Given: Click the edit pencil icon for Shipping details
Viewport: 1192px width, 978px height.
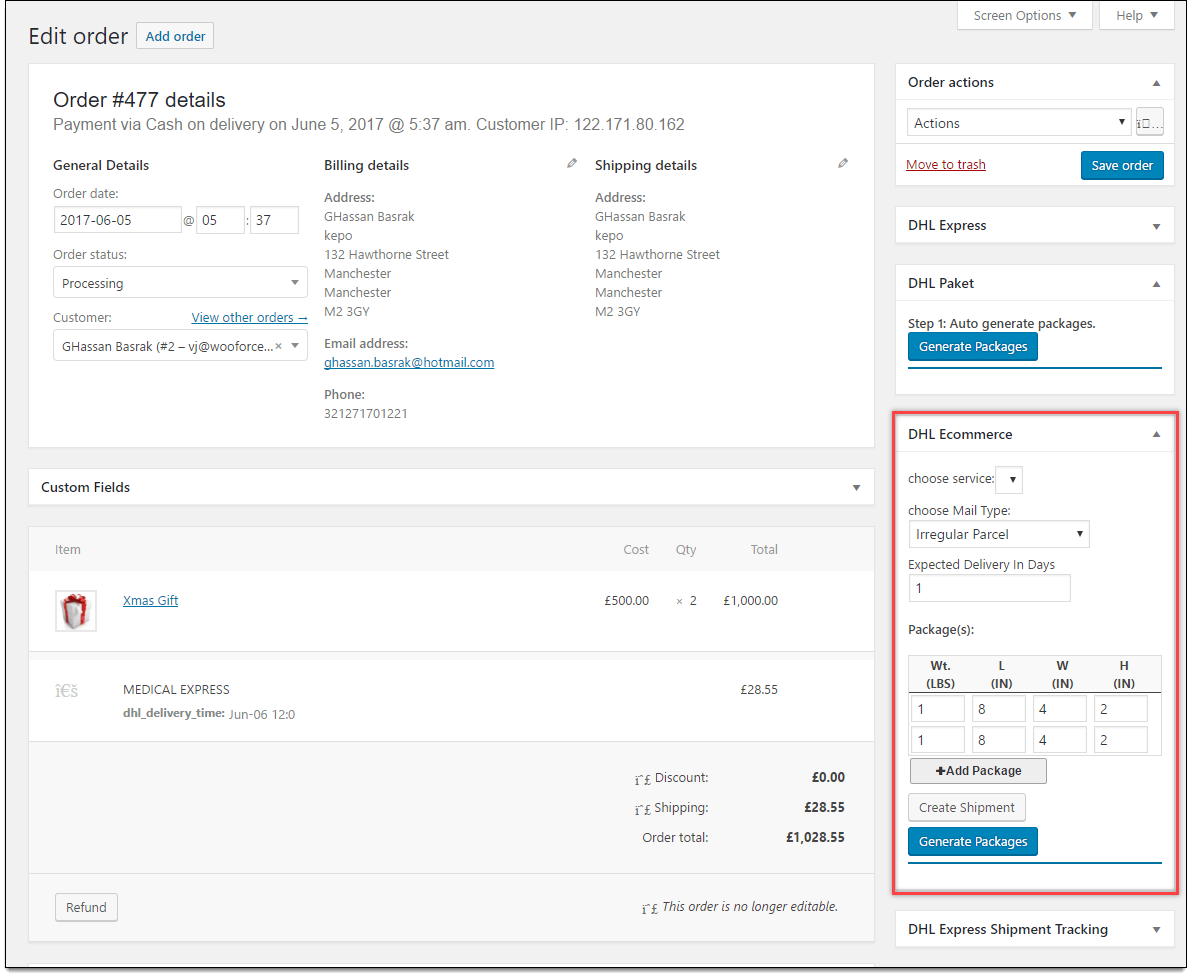Looking at the screenshot, I should click(842, 162).
